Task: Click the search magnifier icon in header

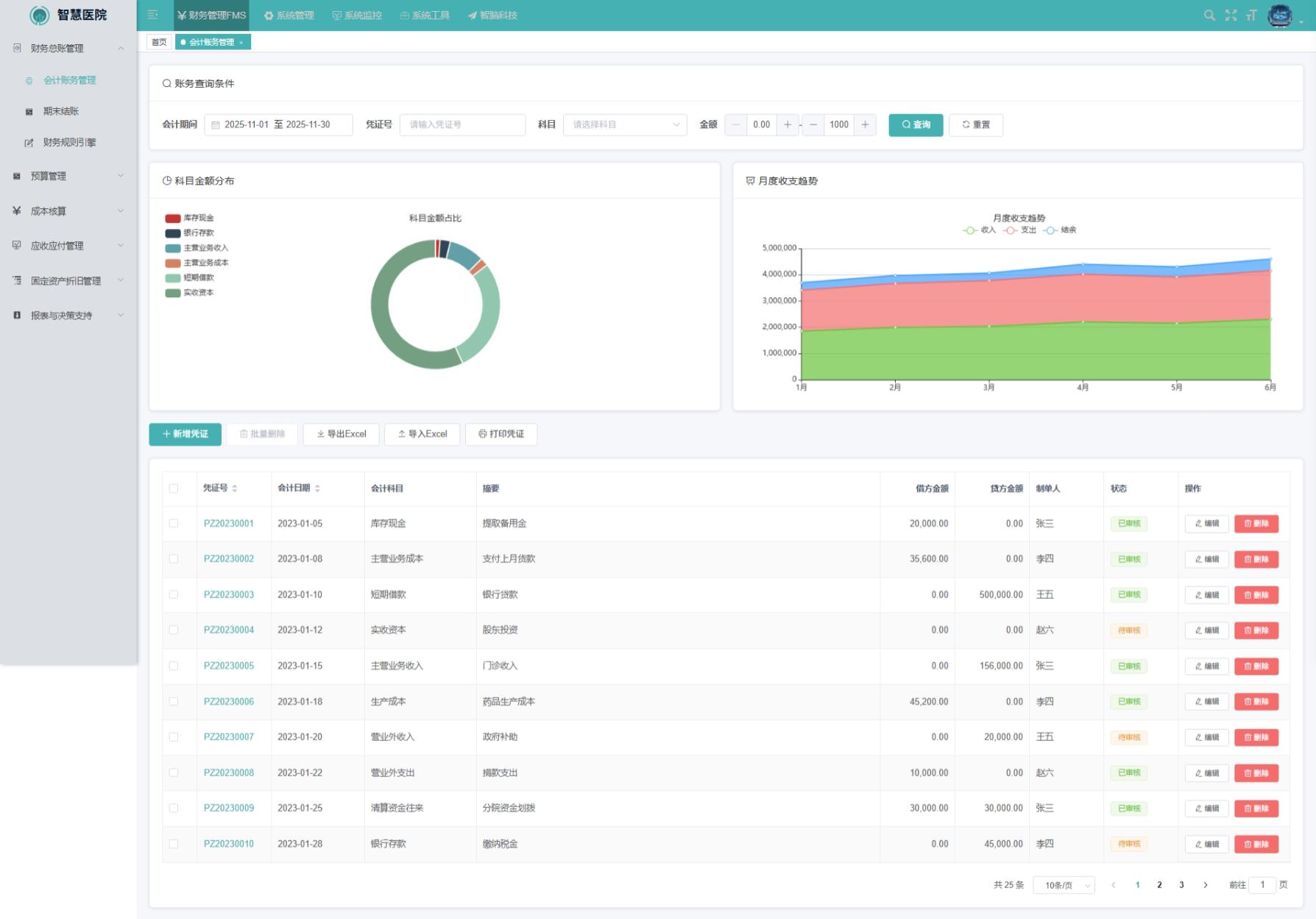Action: (x=1209, y=15)
